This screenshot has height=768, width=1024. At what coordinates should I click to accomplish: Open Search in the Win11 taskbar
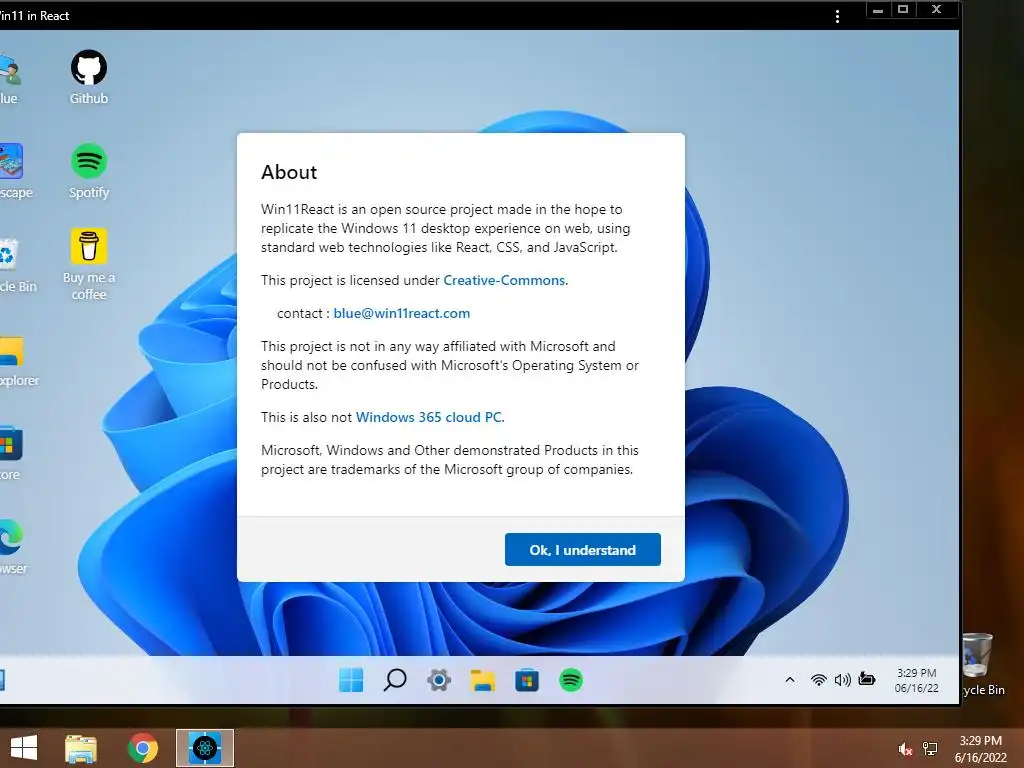click(394, 680)
